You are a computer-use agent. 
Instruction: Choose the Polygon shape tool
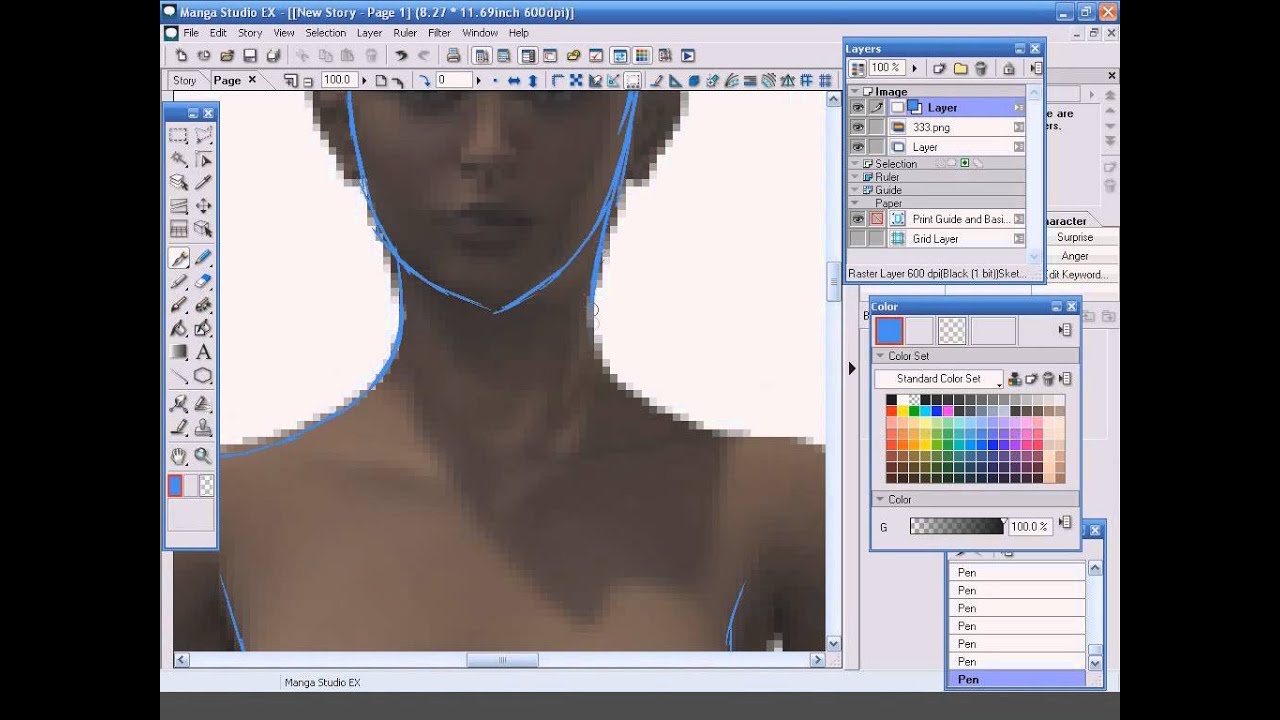click(203, 376)
